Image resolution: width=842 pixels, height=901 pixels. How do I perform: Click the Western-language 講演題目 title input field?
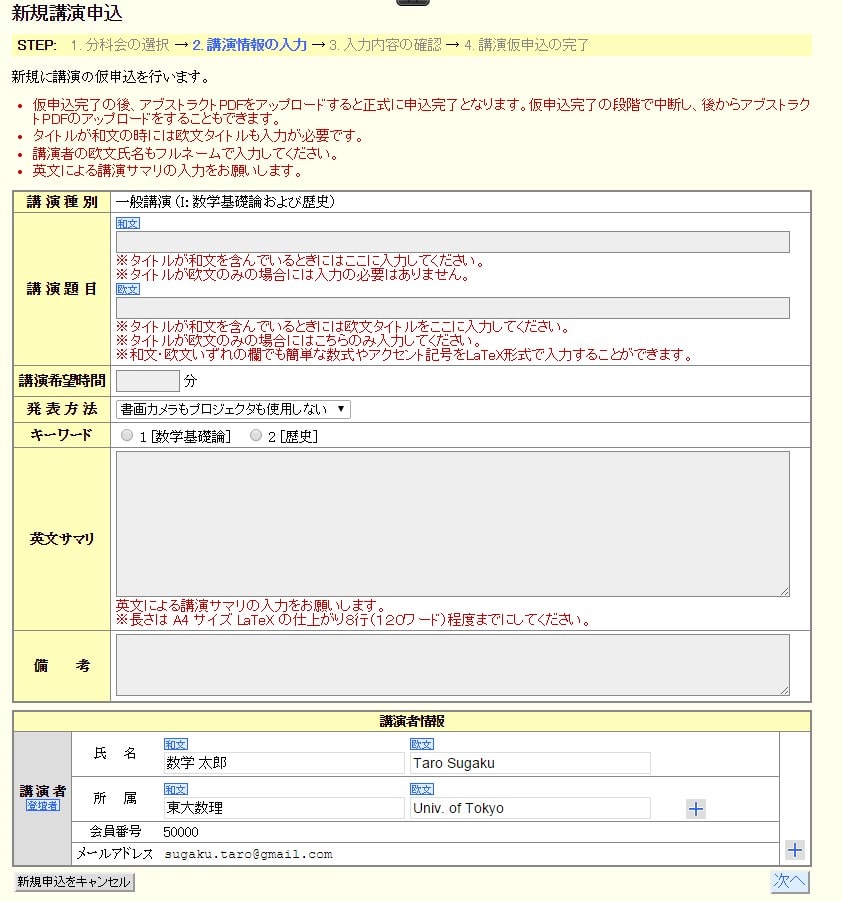point(452,308)
